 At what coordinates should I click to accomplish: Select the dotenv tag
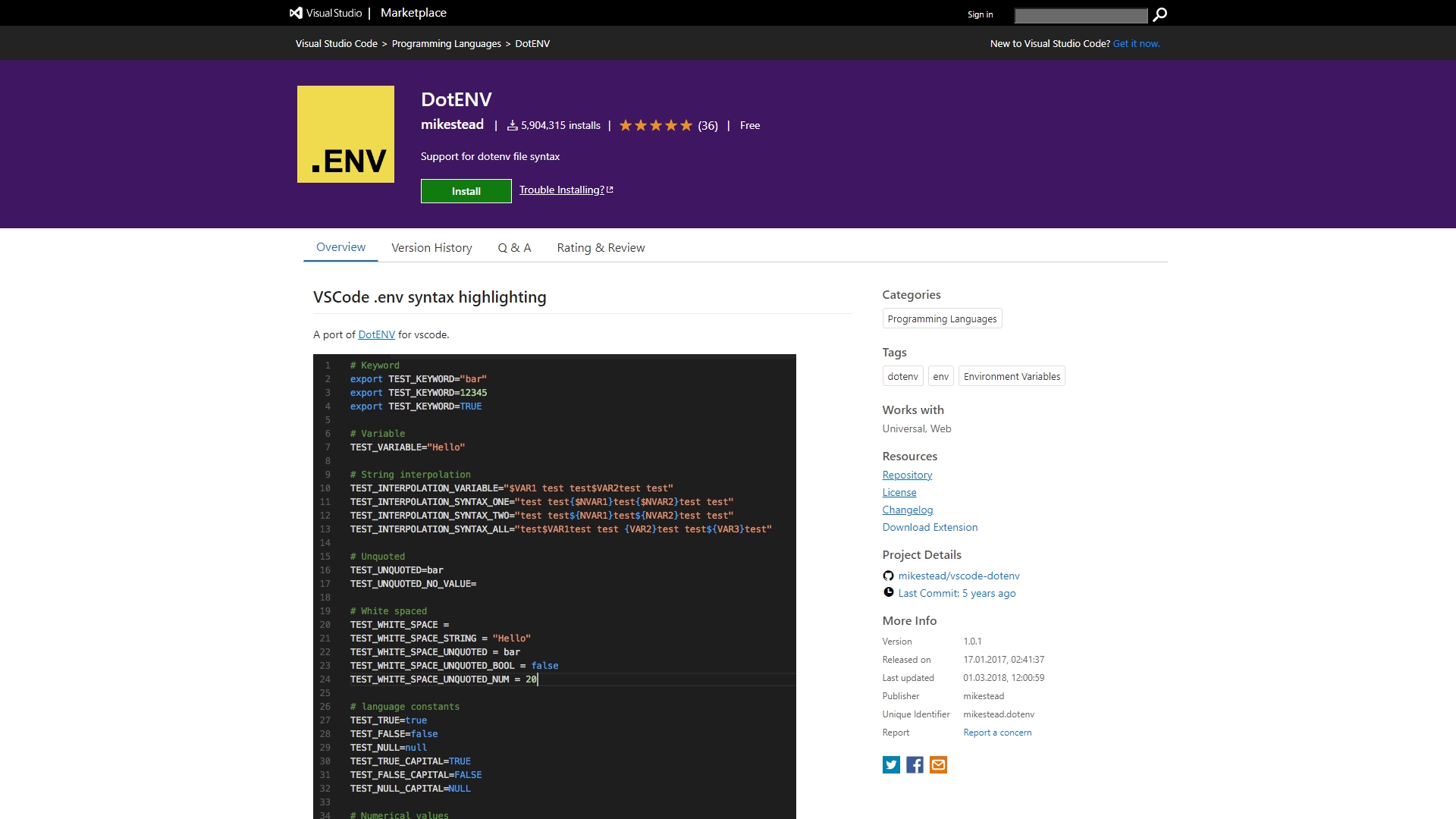click(902, 376)
